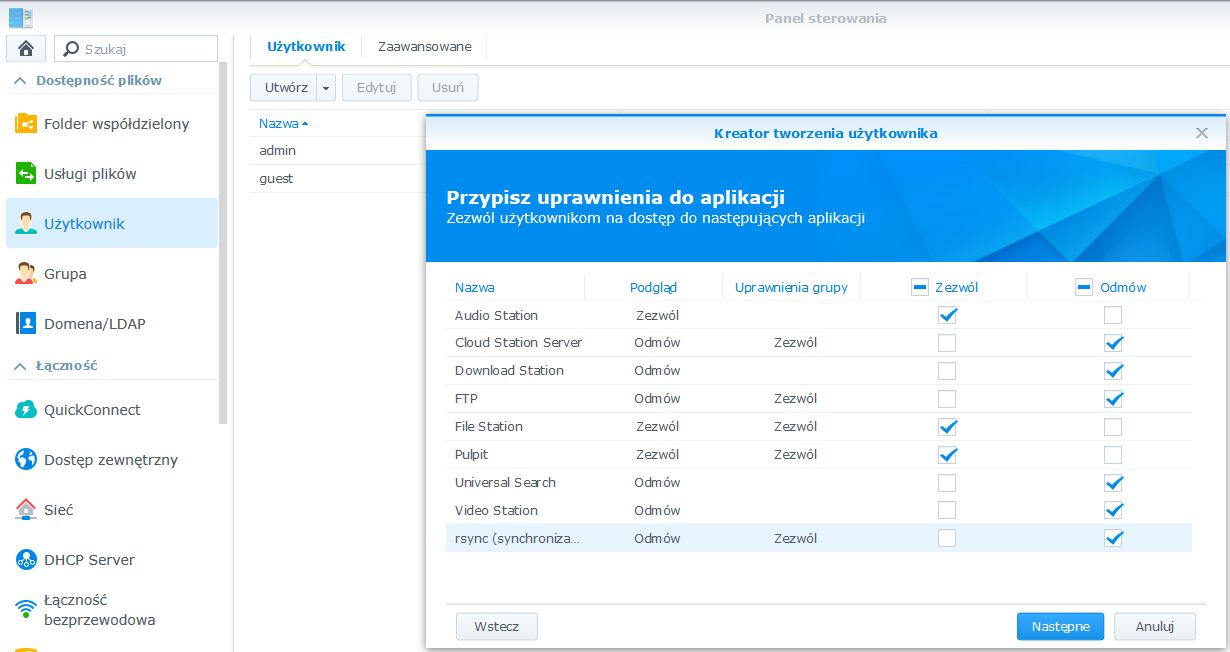The height and width of the screenshot is (652, 1230).
Task: Select the Audio Station row name
Action: (x=496, y=315)
